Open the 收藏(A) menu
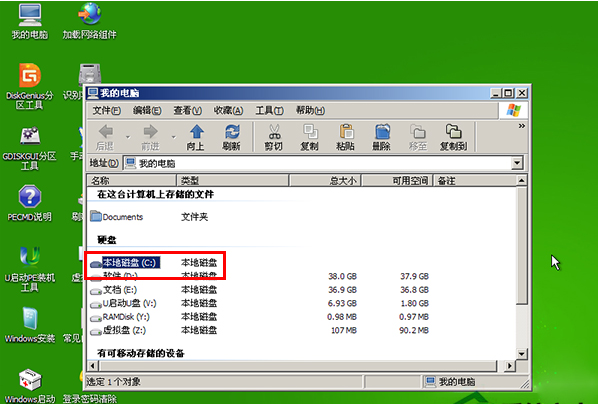This screenshot has width=598, height=404. click(228, 111)
